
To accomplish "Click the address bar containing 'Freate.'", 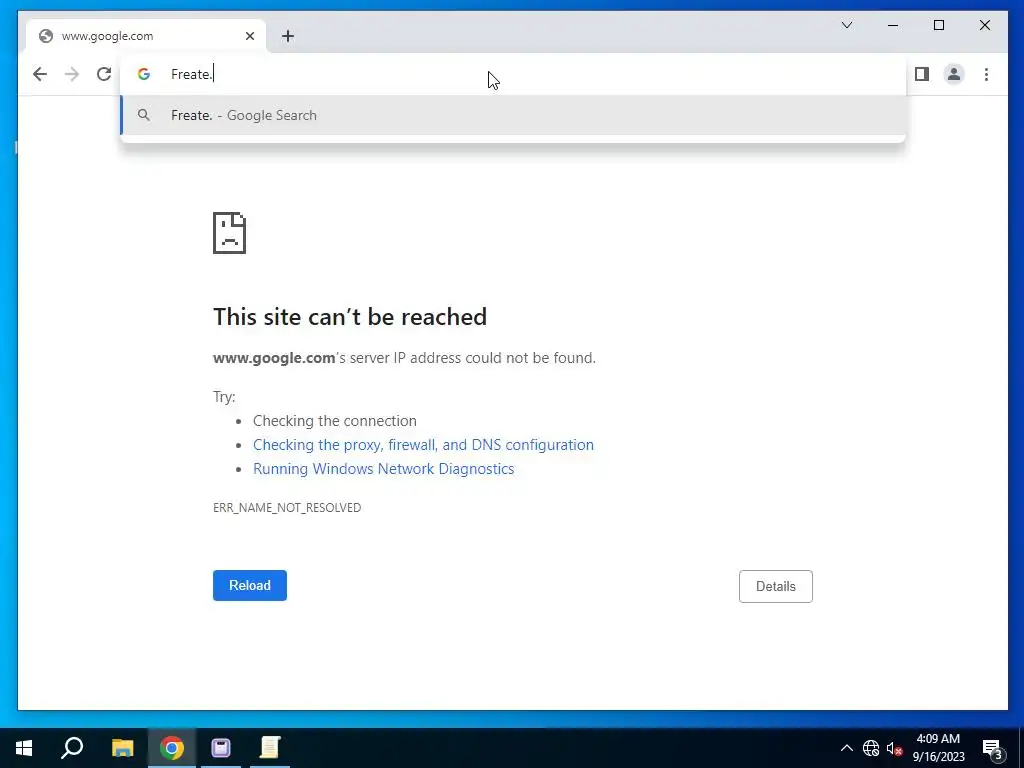I will click(x=513, y=74).
